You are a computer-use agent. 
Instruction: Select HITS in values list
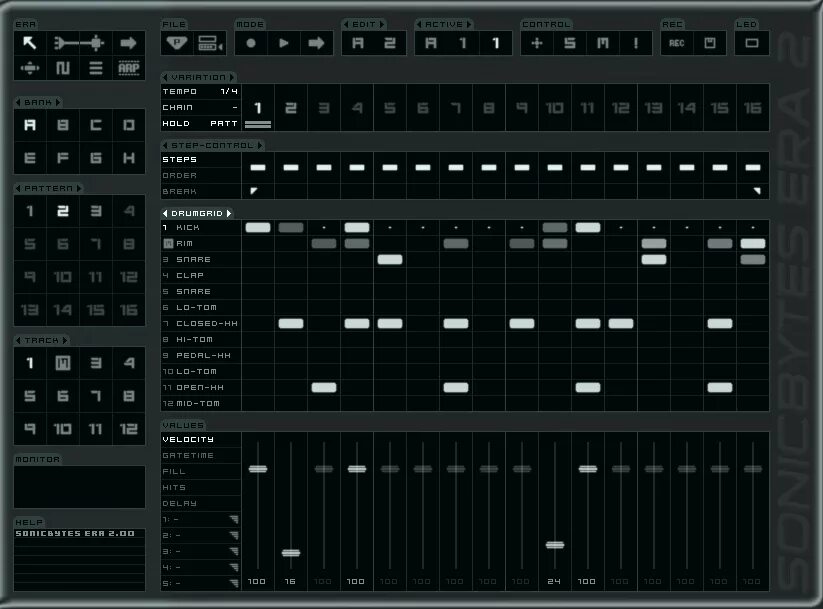(174, 487)
